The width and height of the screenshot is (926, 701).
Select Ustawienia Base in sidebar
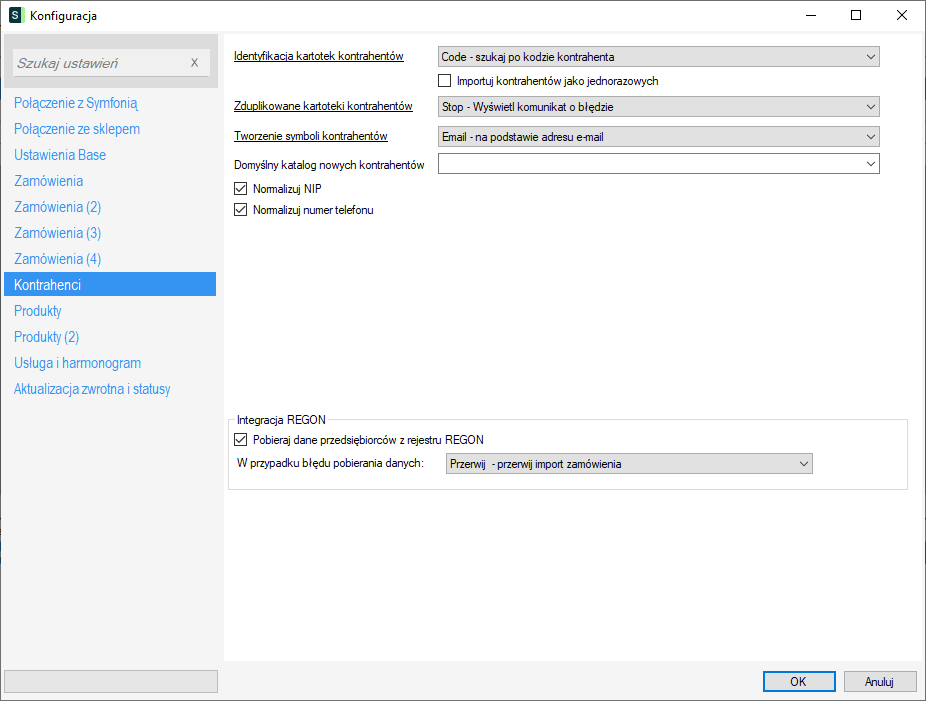pos(60,155)
